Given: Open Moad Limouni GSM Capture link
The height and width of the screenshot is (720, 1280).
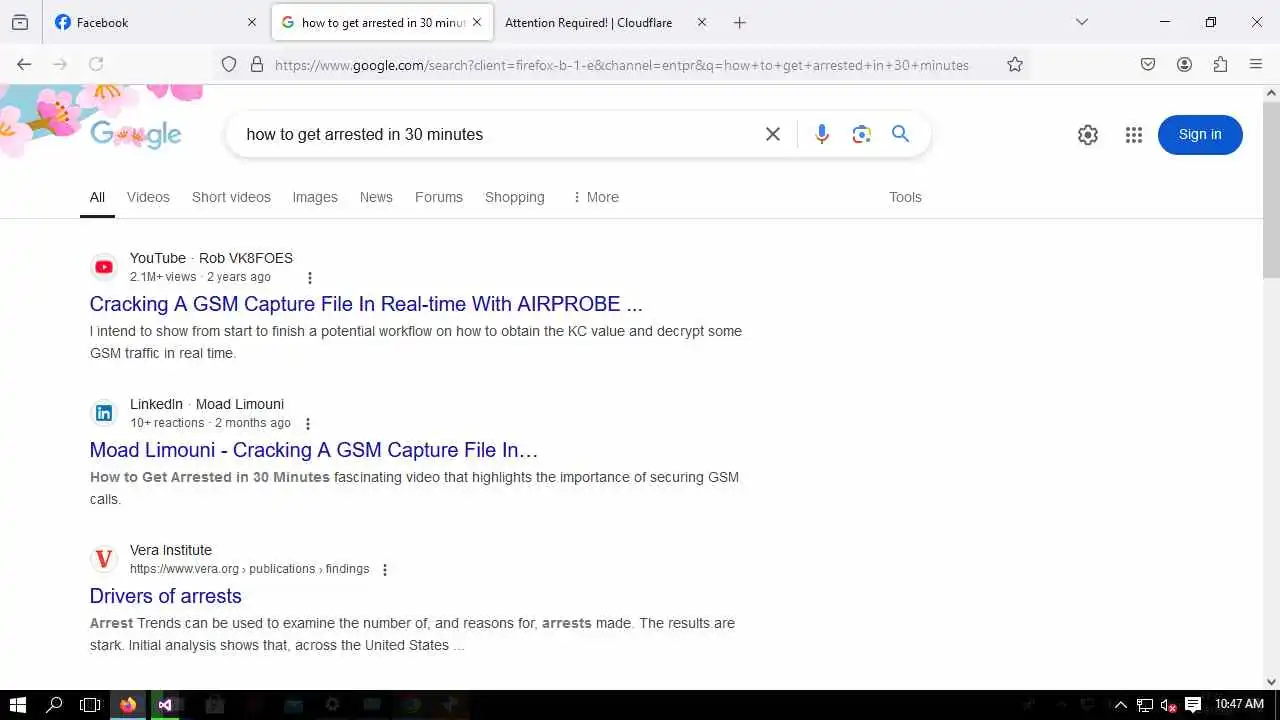Looking at the screenshot, I should 314,450.
